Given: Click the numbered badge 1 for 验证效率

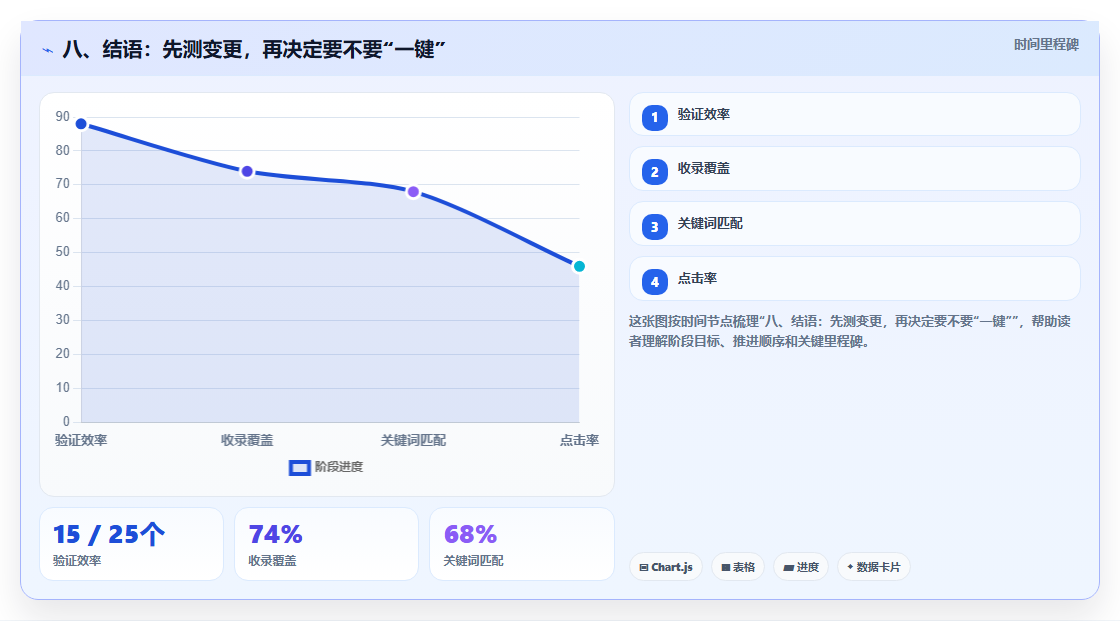Looking at the screenshot, I should pos(654,118).
